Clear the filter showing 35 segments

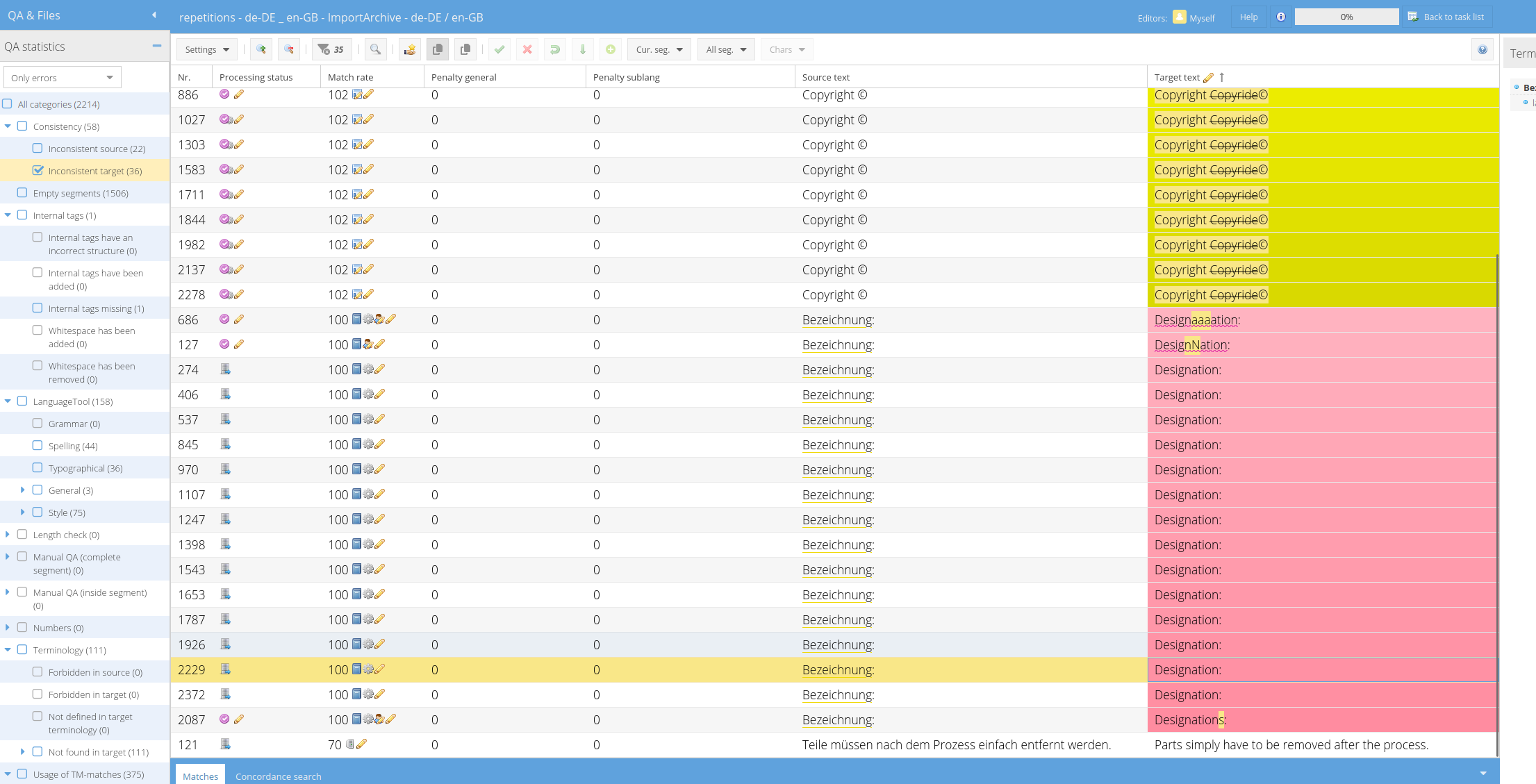[x=331, y=49]
